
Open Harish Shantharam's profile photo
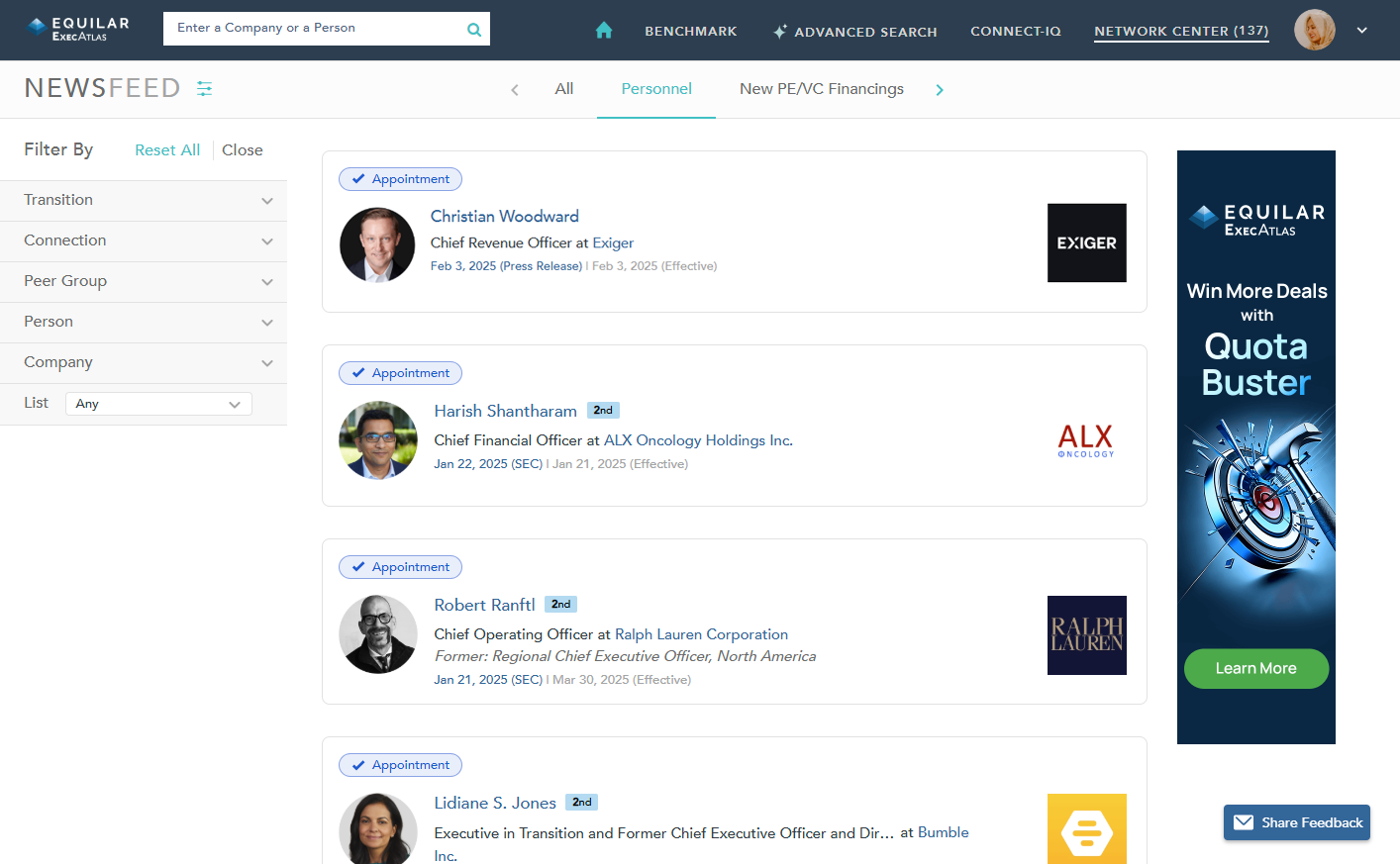coord(378,440)
